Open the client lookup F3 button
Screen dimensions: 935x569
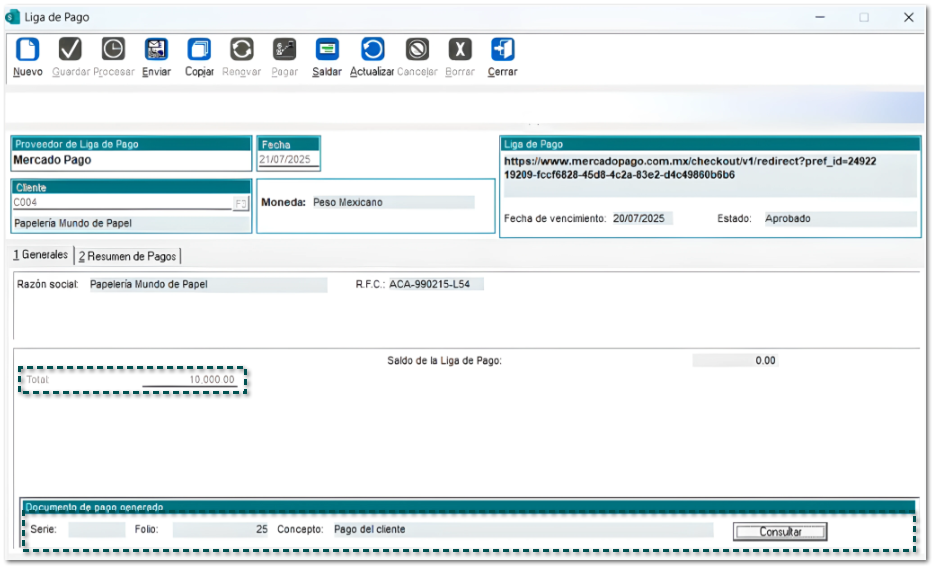(x=240, y=203)
